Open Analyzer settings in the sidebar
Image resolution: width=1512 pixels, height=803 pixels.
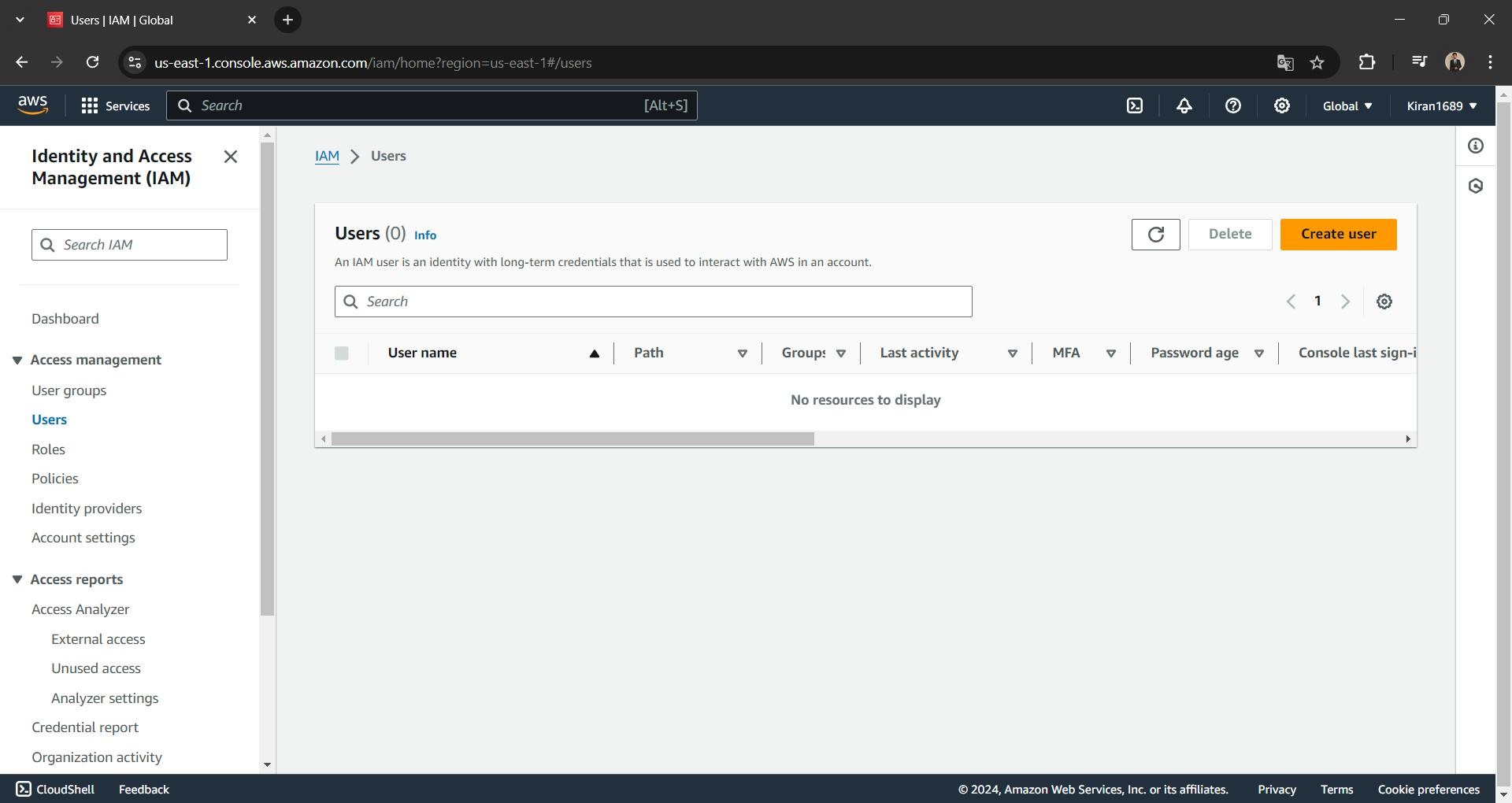[x=105, y=698]
